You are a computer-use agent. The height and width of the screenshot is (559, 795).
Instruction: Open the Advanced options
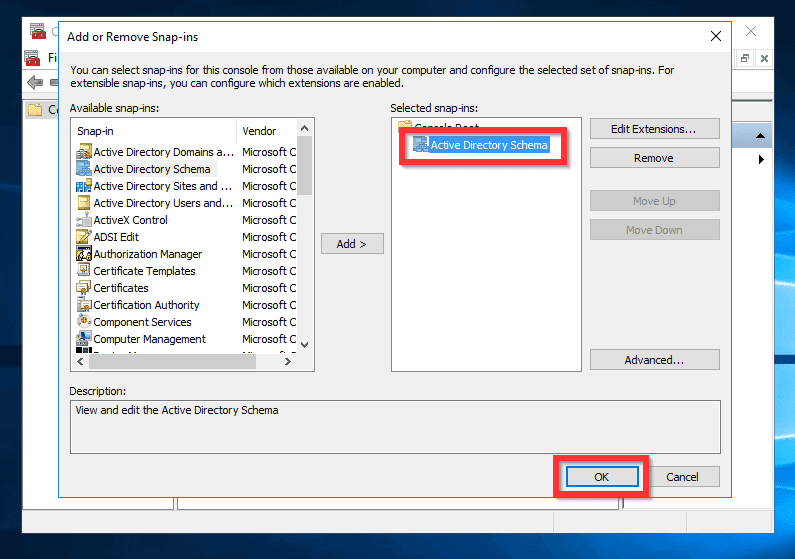point(654,359)
